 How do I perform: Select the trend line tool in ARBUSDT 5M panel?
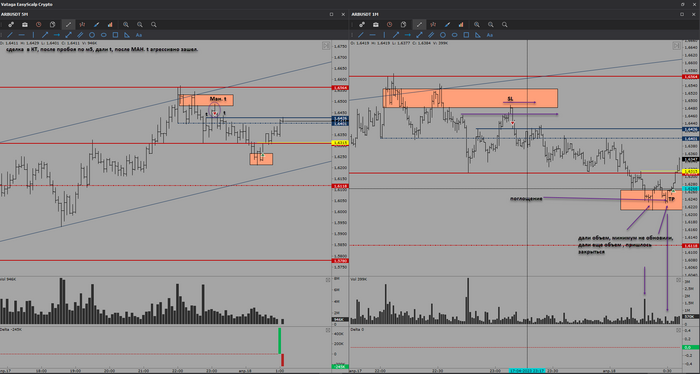[10, 35]
